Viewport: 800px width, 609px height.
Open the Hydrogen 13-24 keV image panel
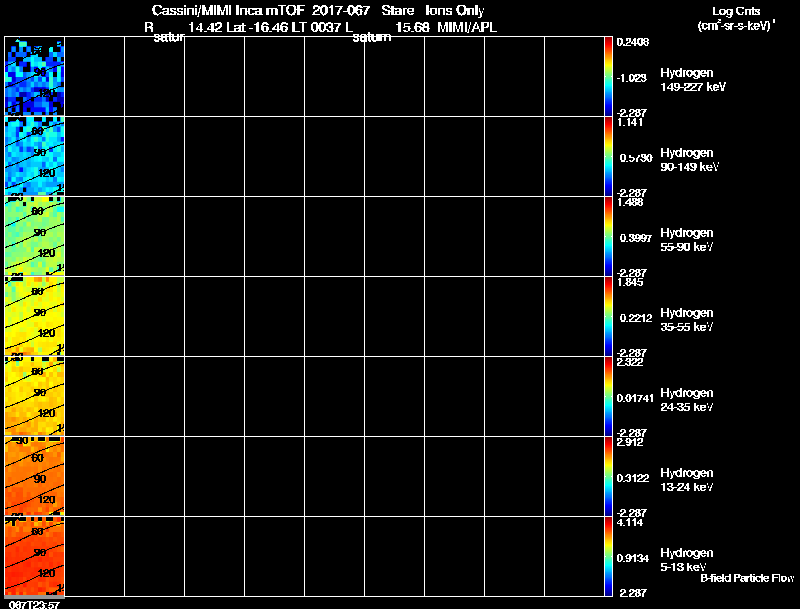coord(35,476)
